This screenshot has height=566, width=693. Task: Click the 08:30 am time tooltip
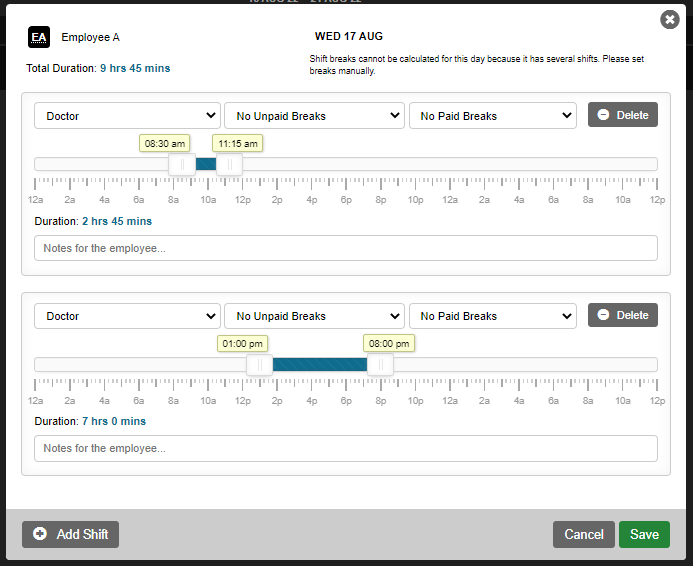165,144
